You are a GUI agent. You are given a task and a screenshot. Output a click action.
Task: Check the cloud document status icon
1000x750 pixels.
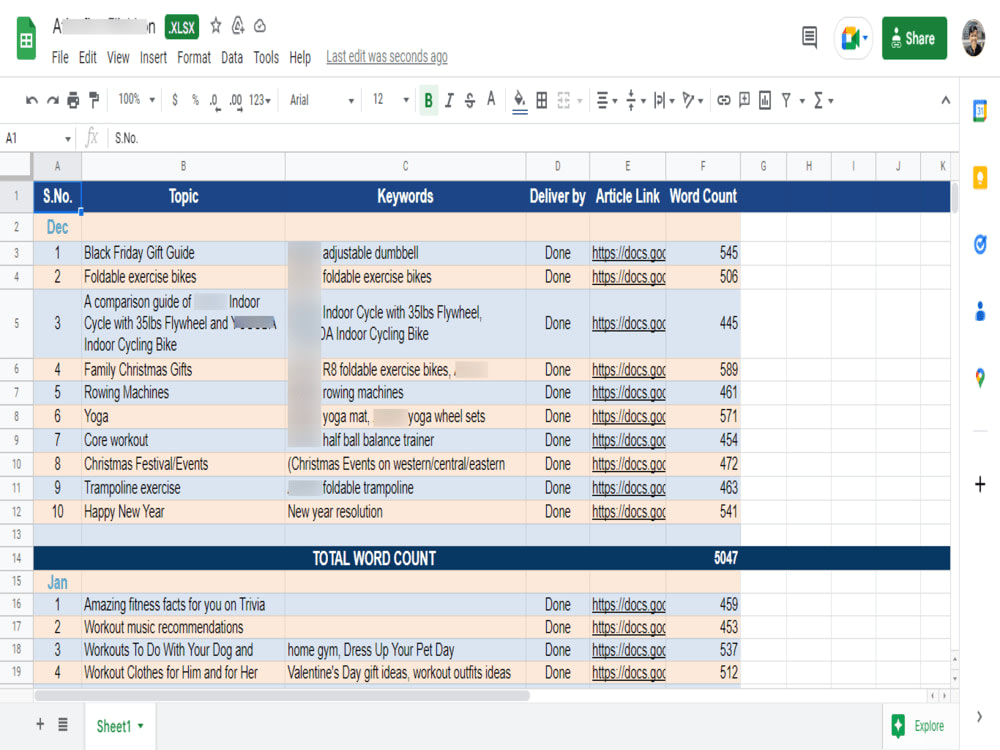click(x=260, y=26)
